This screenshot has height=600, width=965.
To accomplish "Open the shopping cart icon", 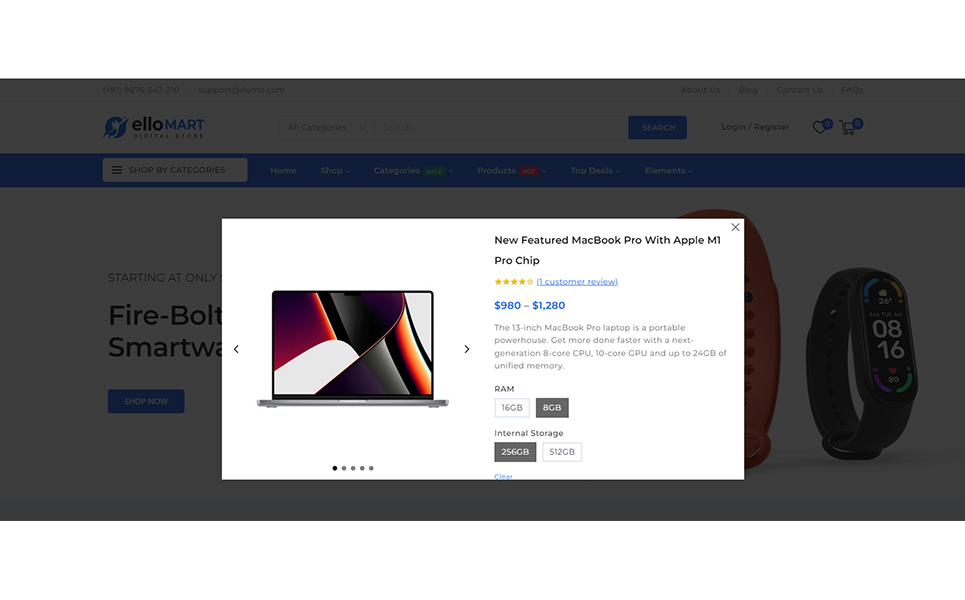I will (x=847, y=127).
